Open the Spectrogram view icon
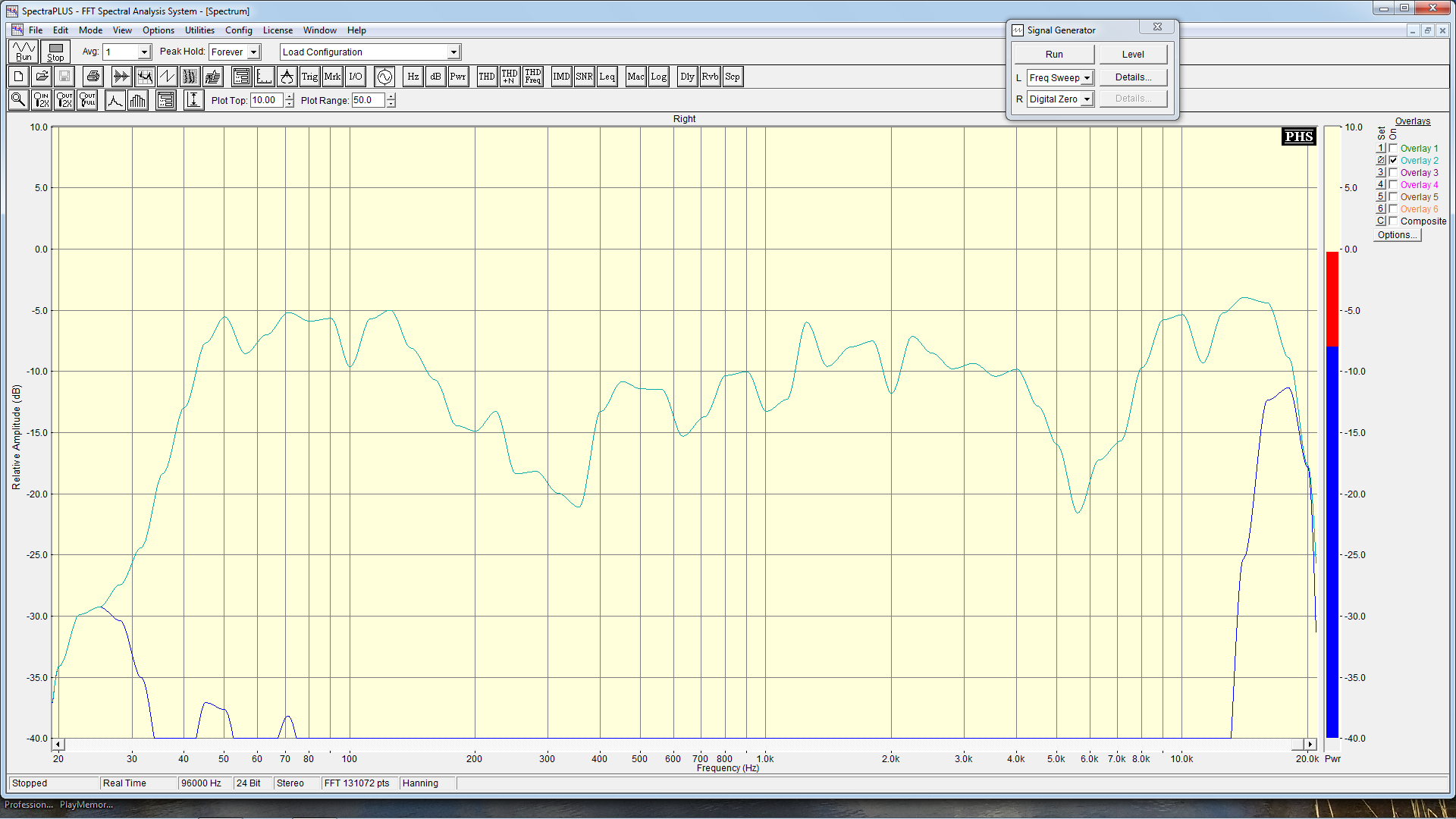The image size is (1456, 819). tap(190, 77)
